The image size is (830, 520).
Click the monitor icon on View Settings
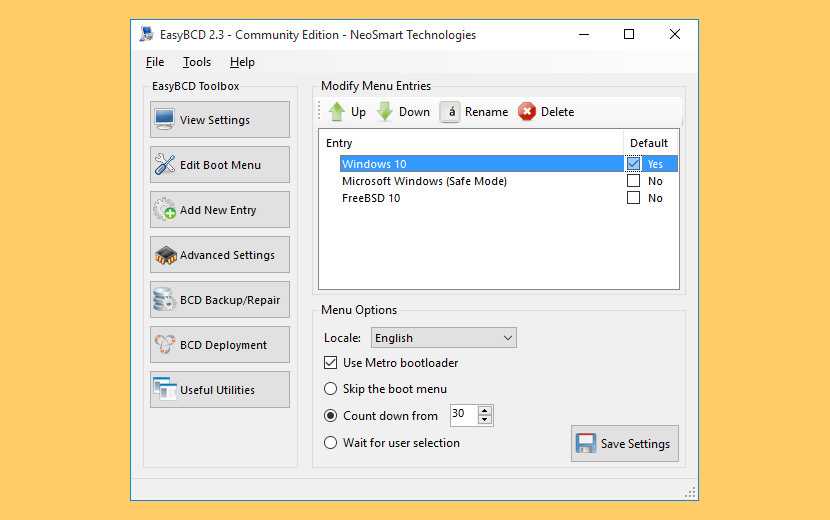click(164, 120)
